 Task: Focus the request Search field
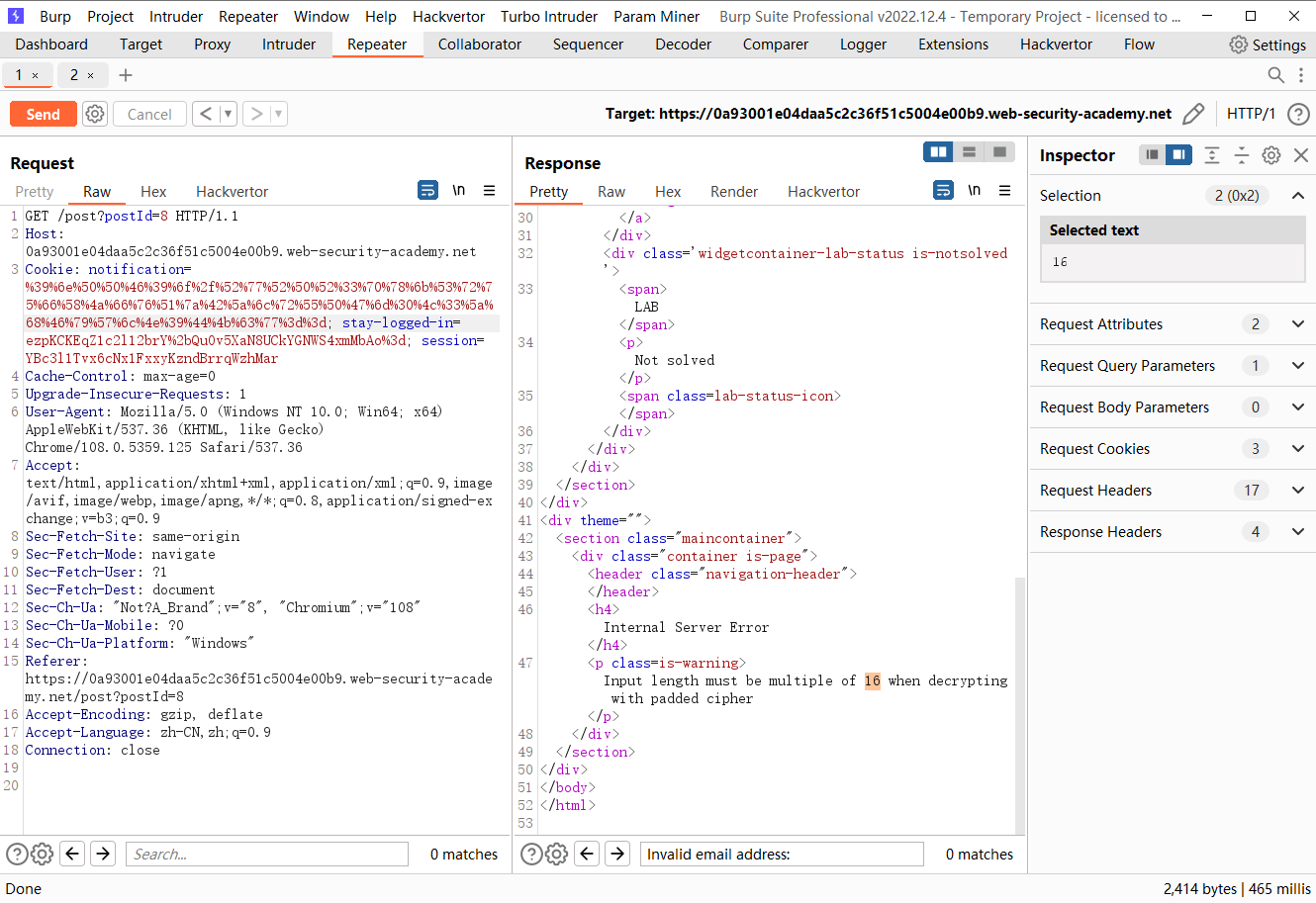coord(267,854)
